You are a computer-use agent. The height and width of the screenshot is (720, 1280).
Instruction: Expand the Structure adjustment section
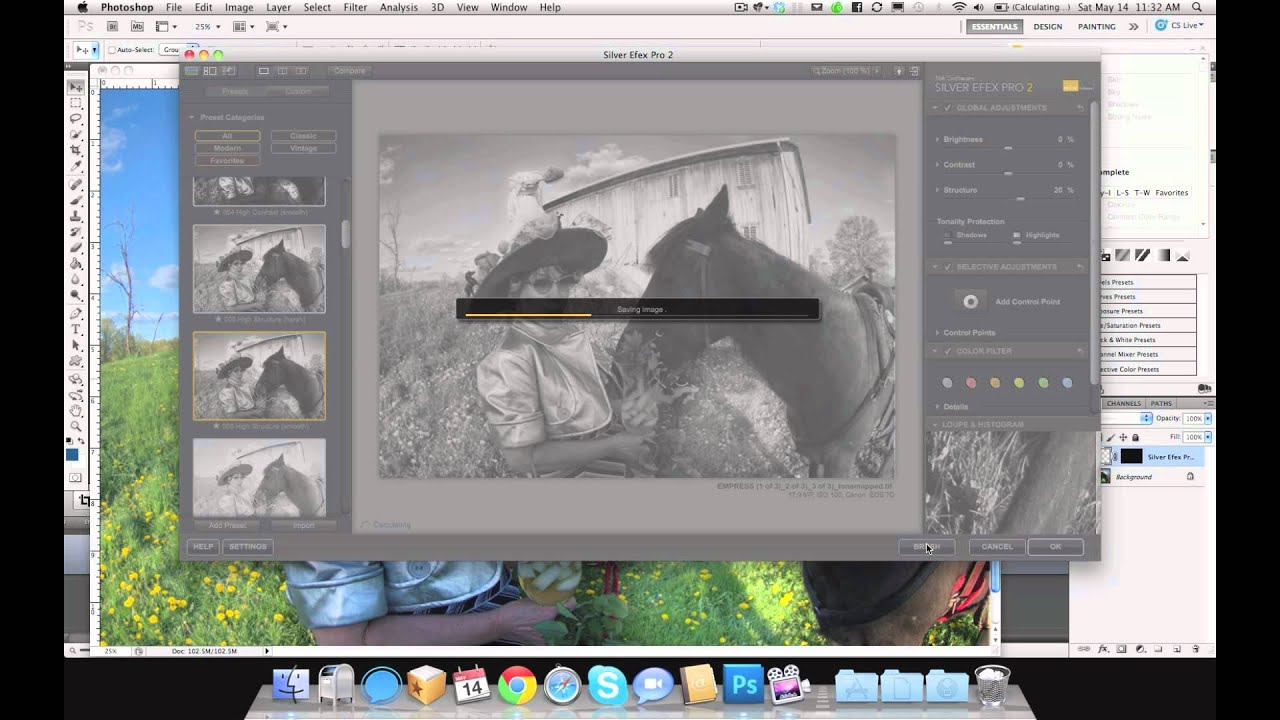[938, 189]
